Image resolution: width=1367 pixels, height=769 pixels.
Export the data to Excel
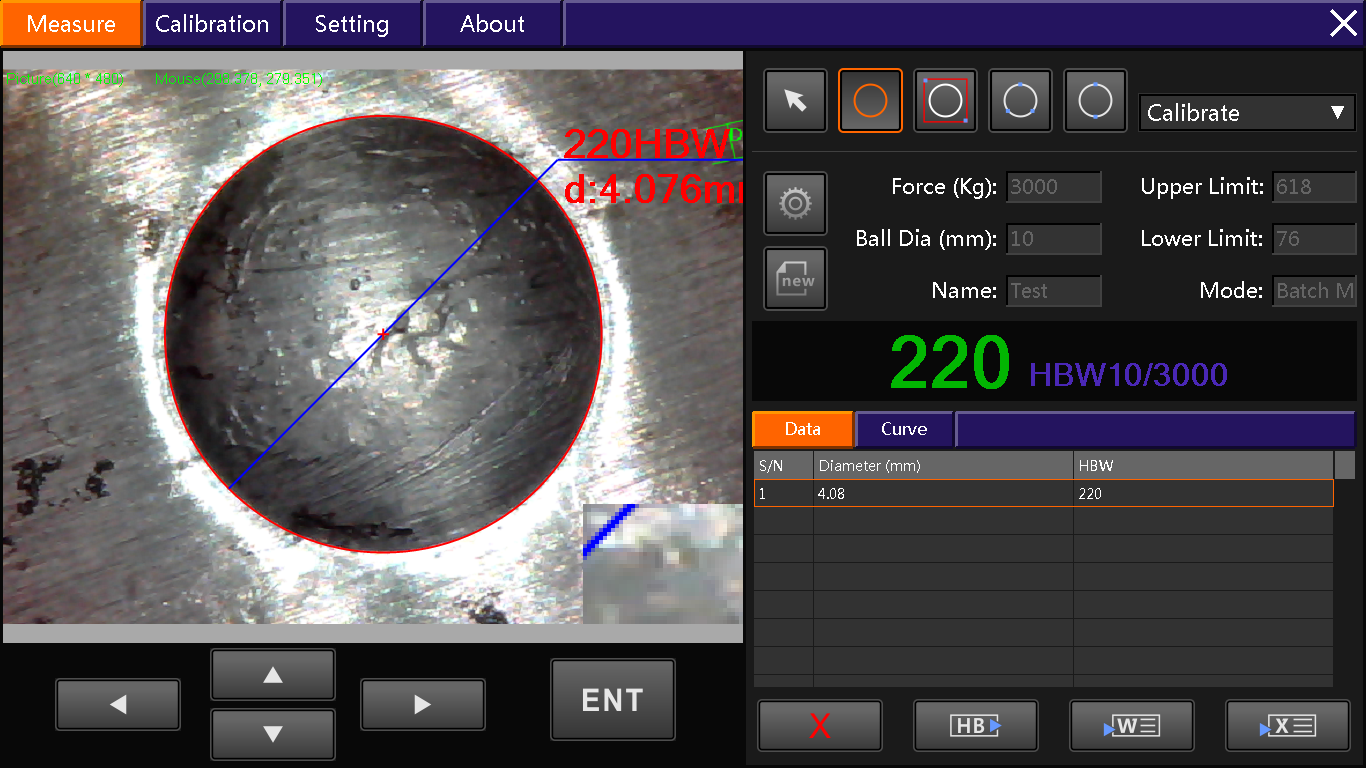coord(1287,726)
